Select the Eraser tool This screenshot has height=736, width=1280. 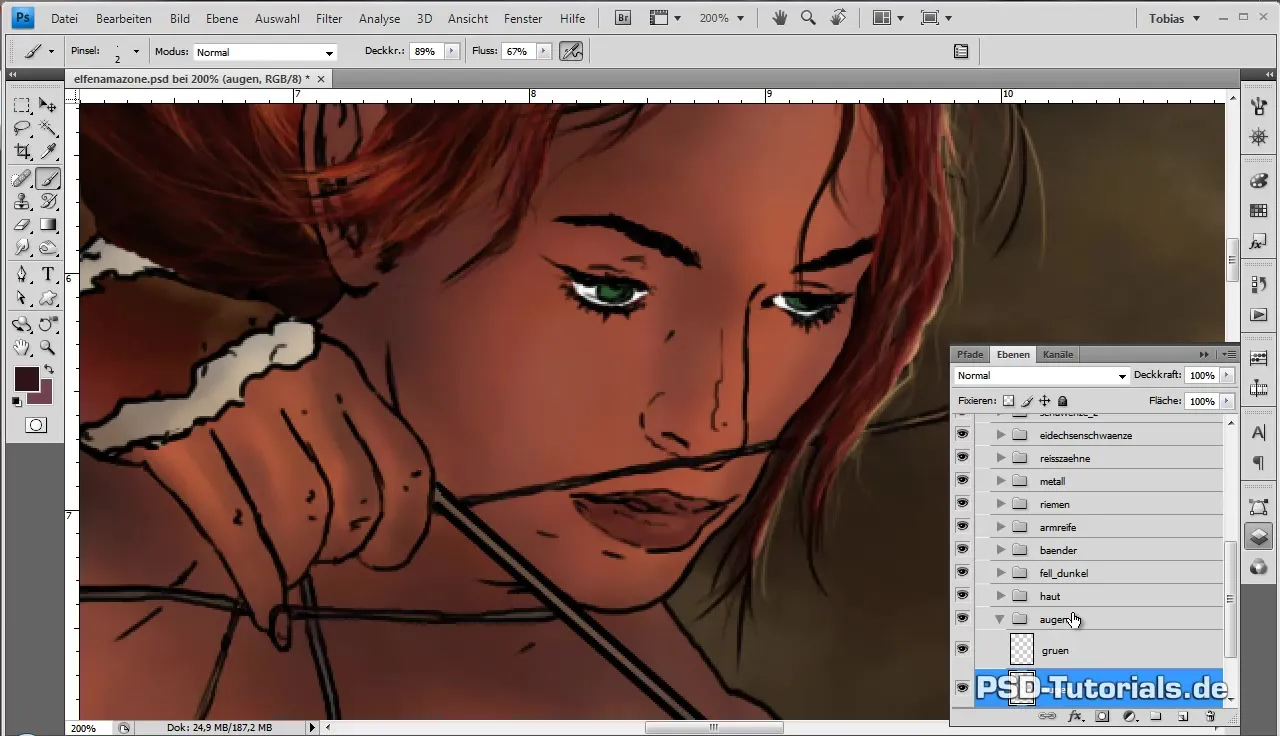(22, 225)
